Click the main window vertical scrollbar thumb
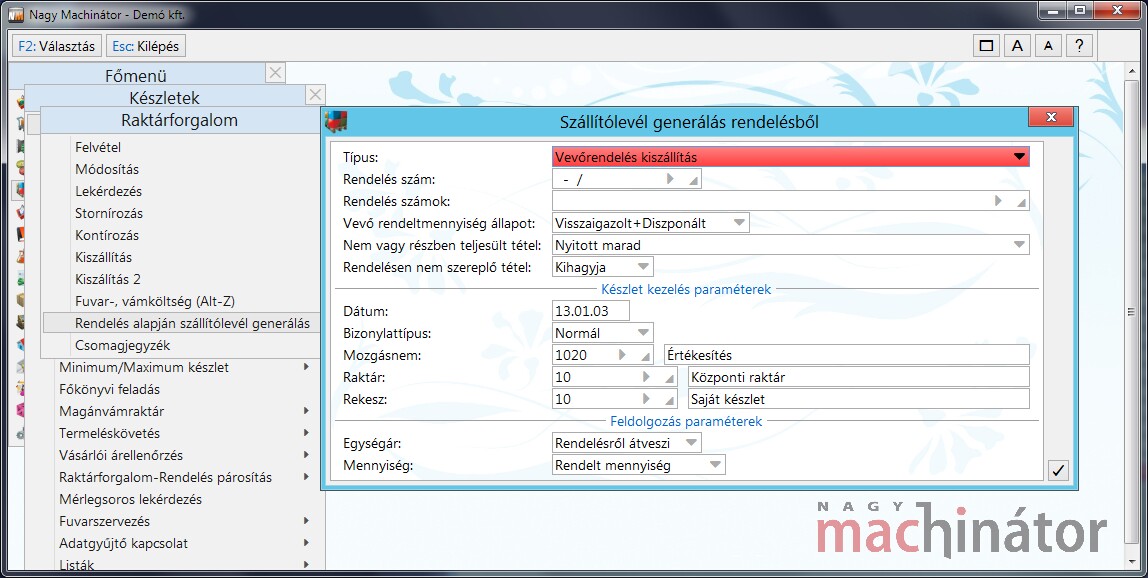This screenshot has height=578, width=1148. (x=1132, y=312)
